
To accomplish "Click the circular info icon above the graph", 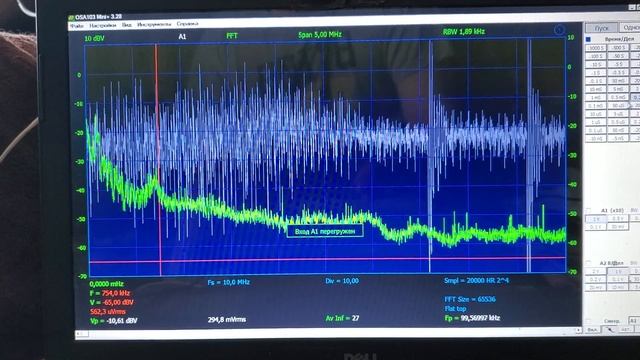I will coord(559,29).
